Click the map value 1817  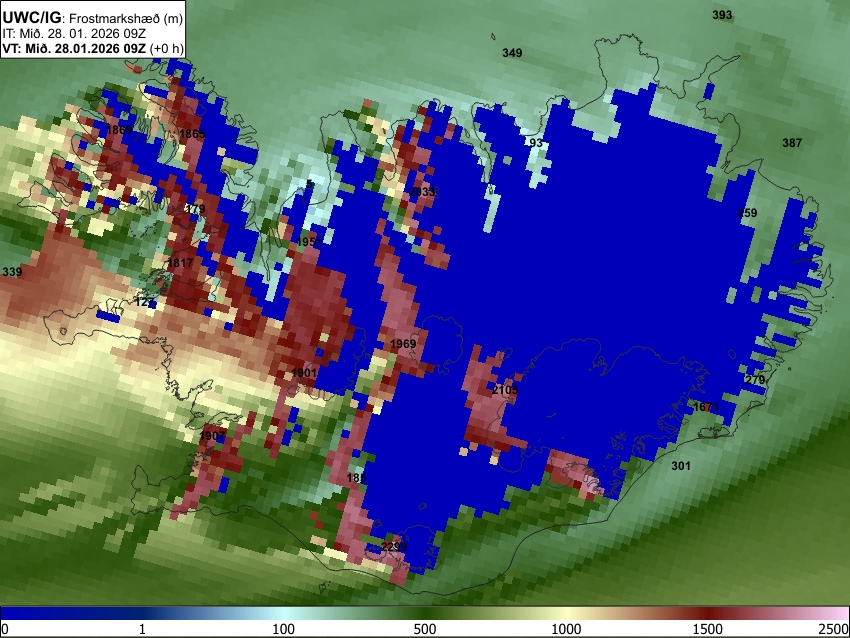click(180, 263)
